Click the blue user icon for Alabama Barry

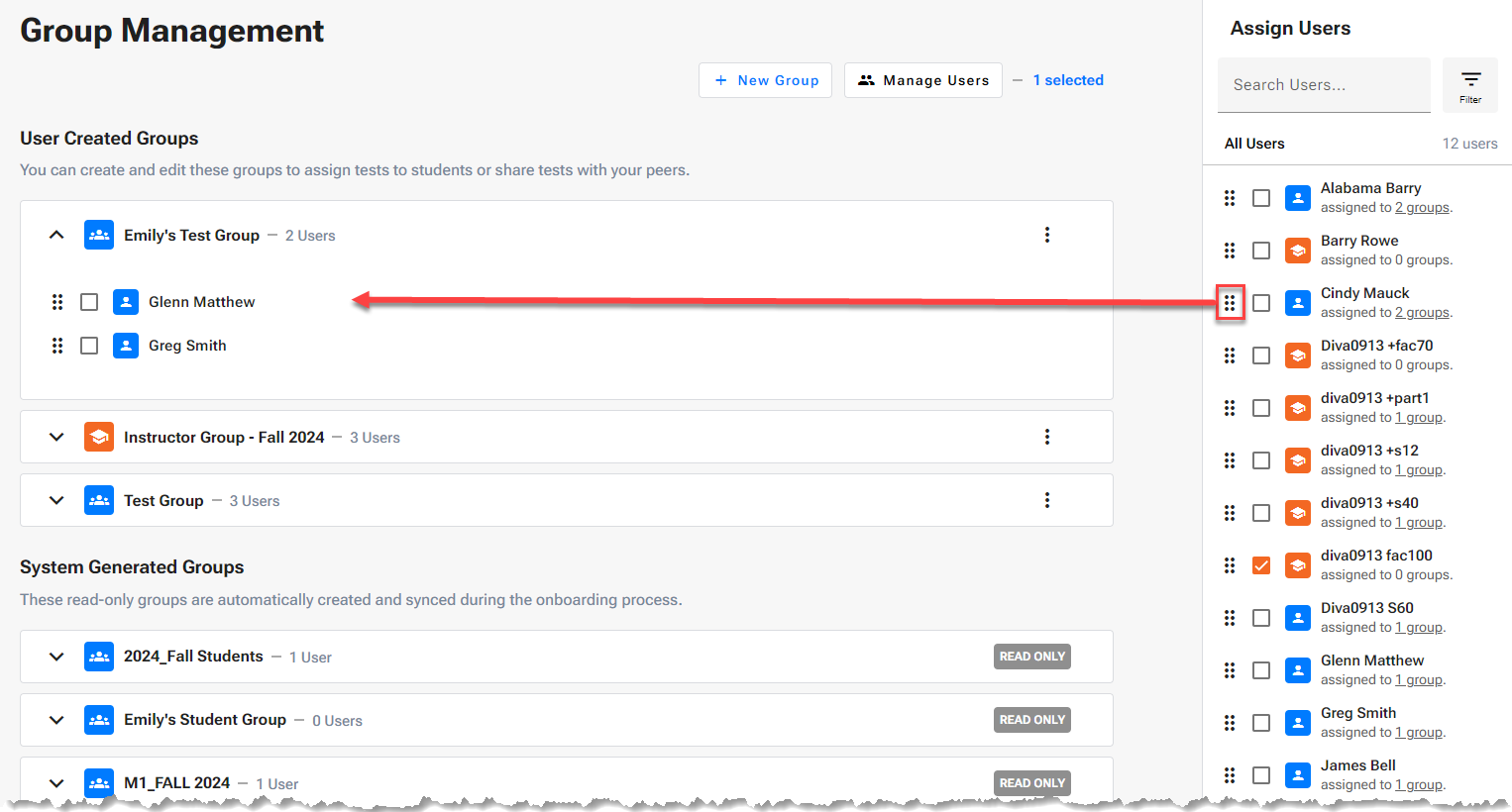[x=1298, y=198]
